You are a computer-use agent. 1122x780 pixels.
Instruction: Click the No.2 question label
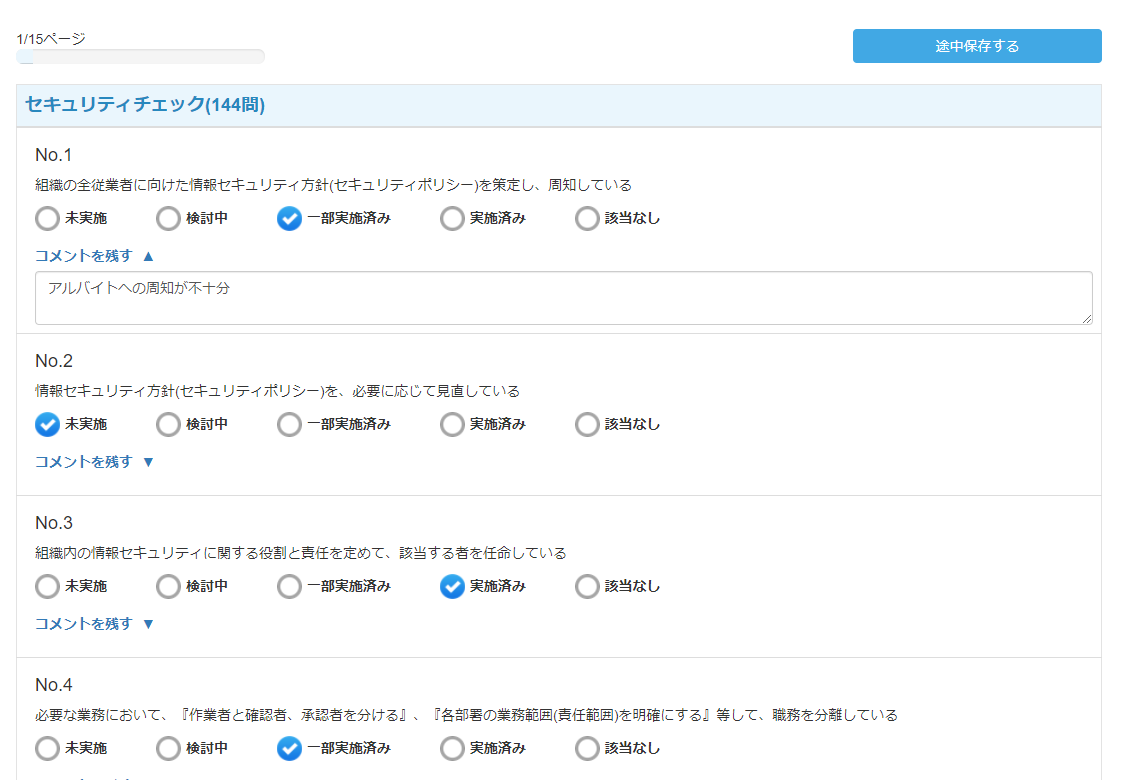54,361
